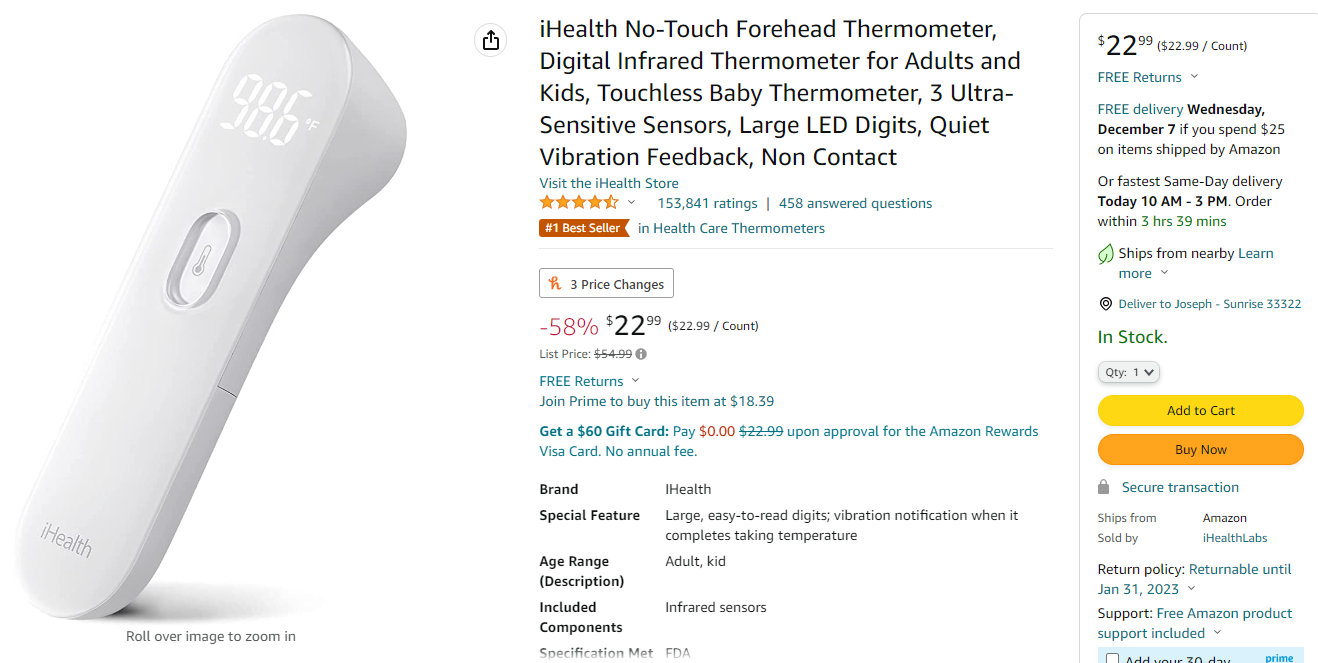Expand FREE Returns under the list price
This screenshot has width=1318, height=663.
pos(635,381)
